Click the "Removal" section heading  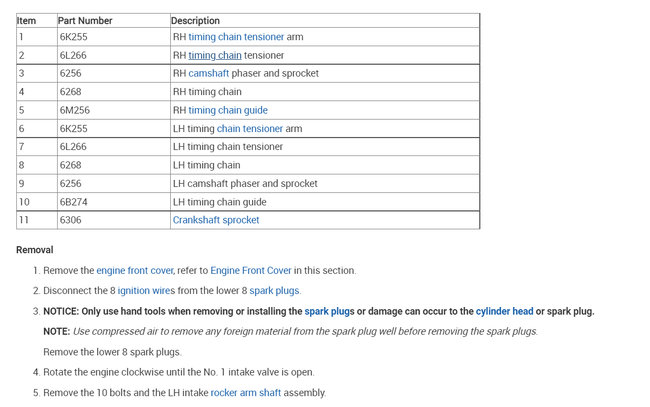(x=35, y=249)
